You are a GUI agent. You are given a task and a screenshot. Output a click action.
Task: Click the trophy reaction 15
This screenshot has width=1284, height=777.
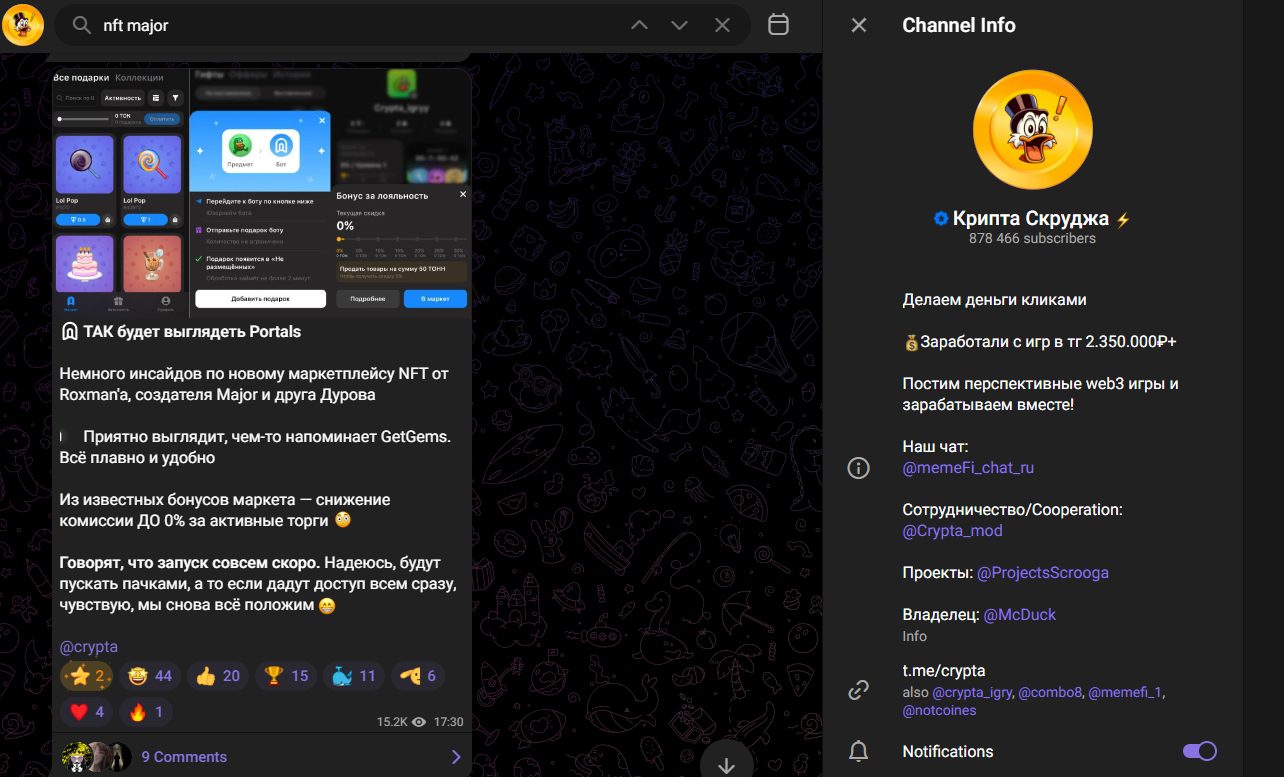[287, 676]
